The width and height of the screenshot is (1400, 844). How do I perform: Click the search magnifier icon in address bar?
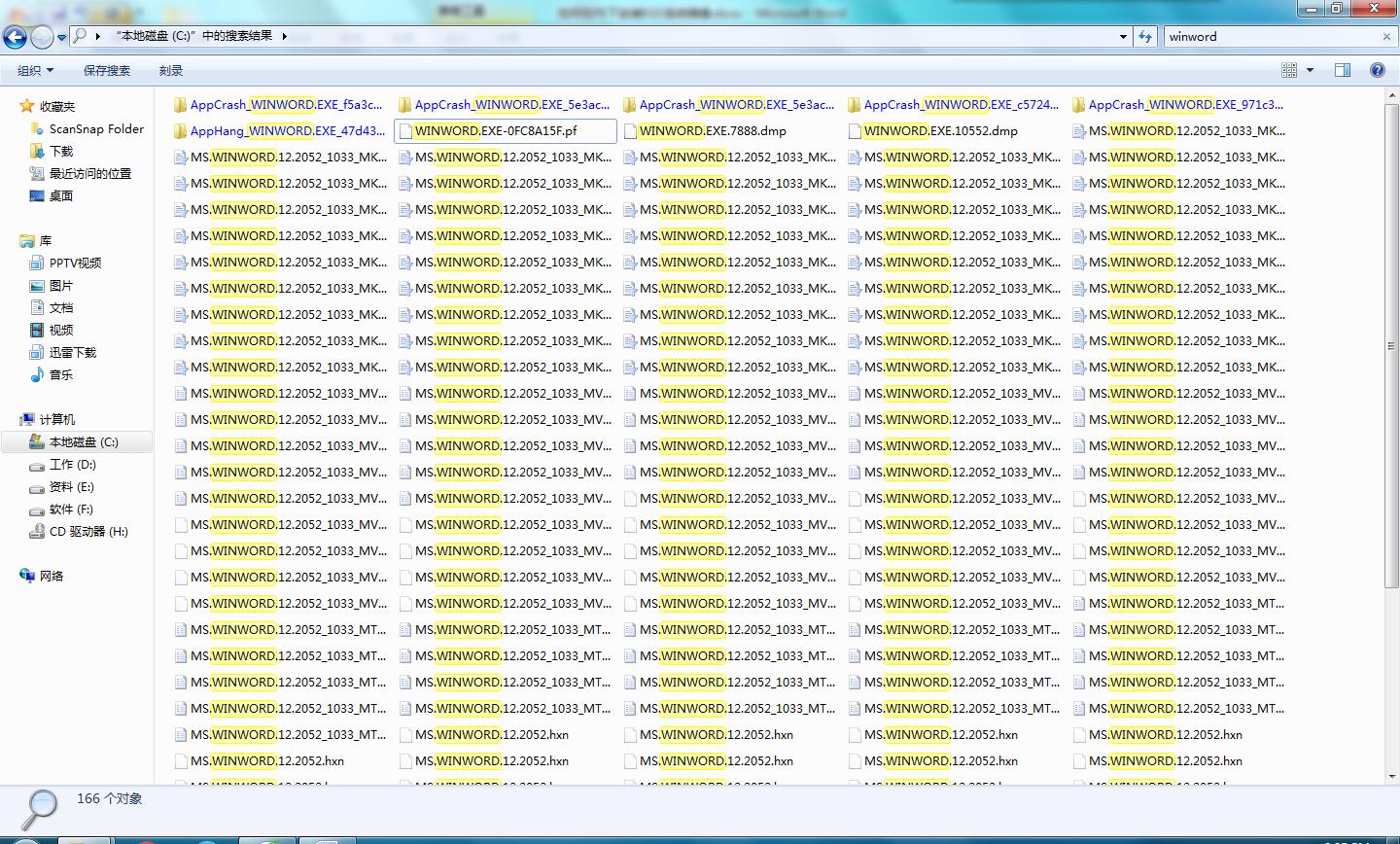pos(81,36)
